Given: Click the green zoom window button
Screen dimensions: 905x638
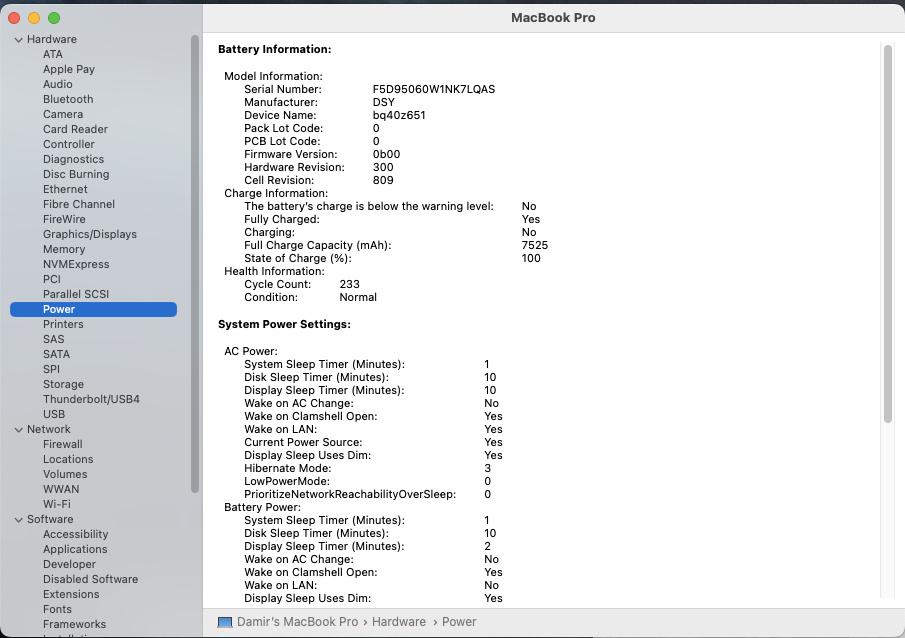Looking at the screenshot, I should tap(54, 18).
